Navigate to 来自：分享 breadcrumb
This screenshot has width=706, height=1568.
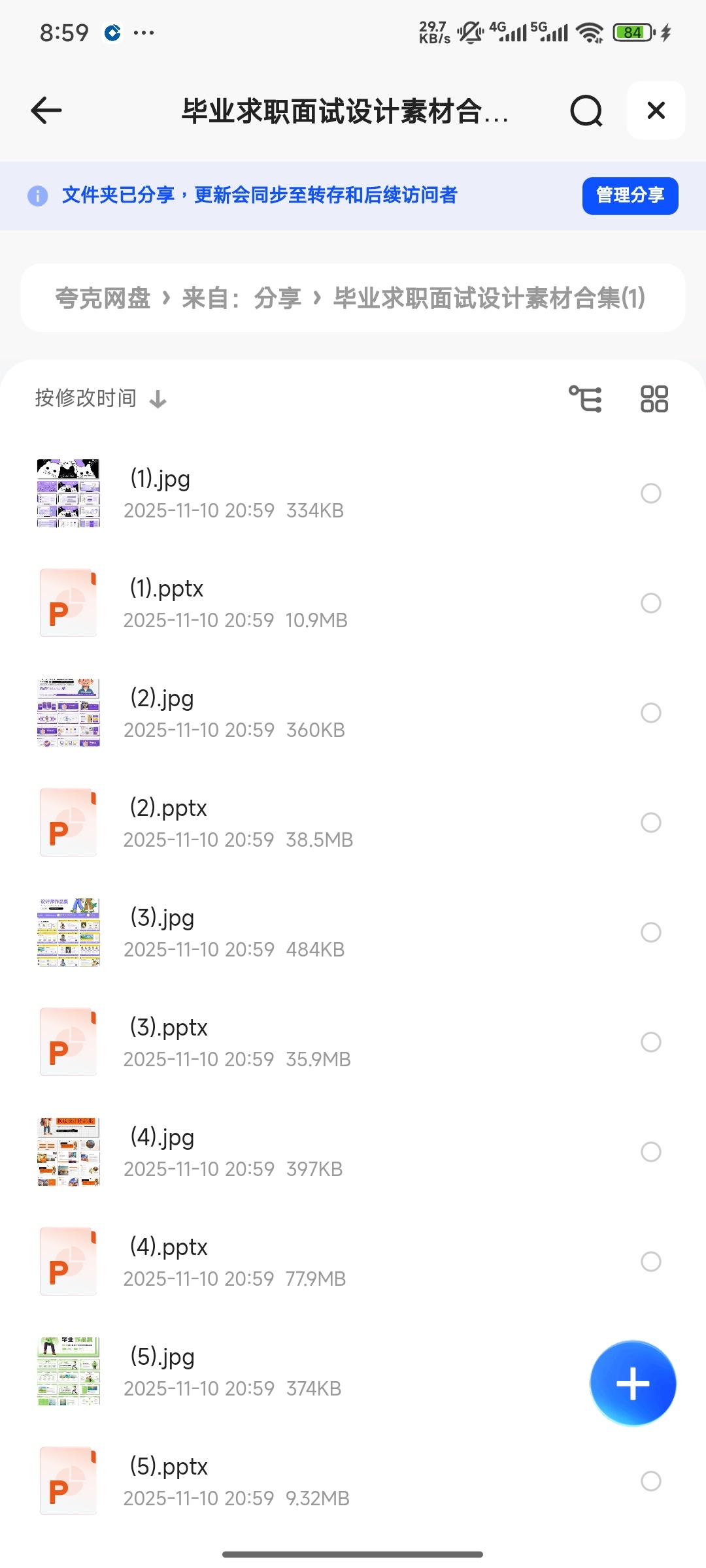pyautogui.click(x=242, y=298)
